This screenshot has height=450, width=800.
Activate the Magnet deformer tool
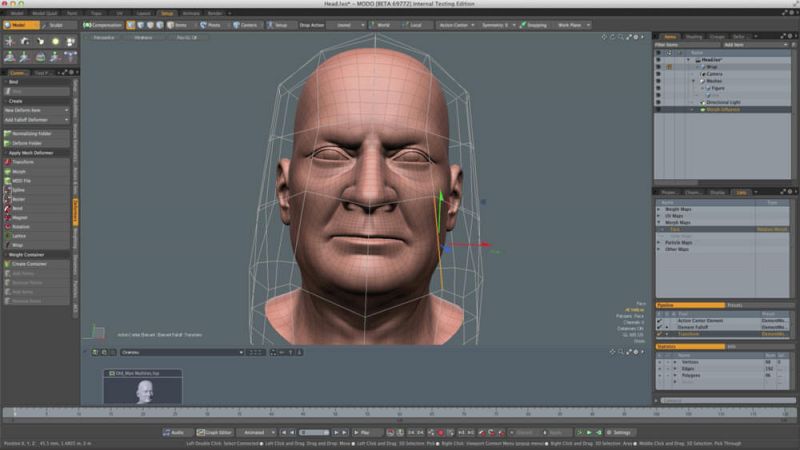coord(8,217)
